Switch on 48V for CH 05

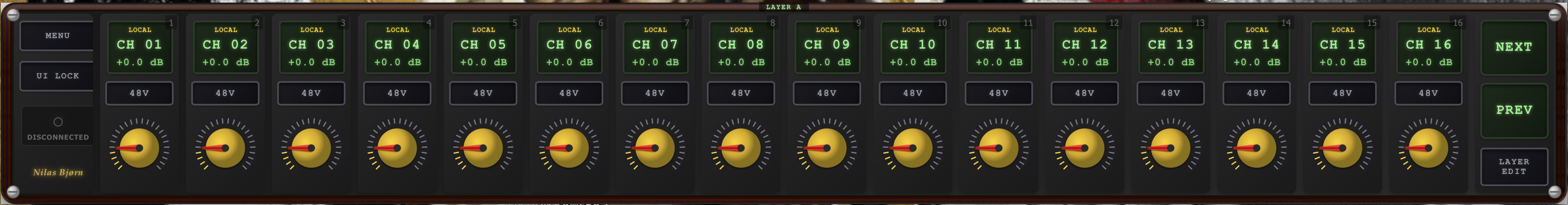pyautogui.click(x=483, y=93)
